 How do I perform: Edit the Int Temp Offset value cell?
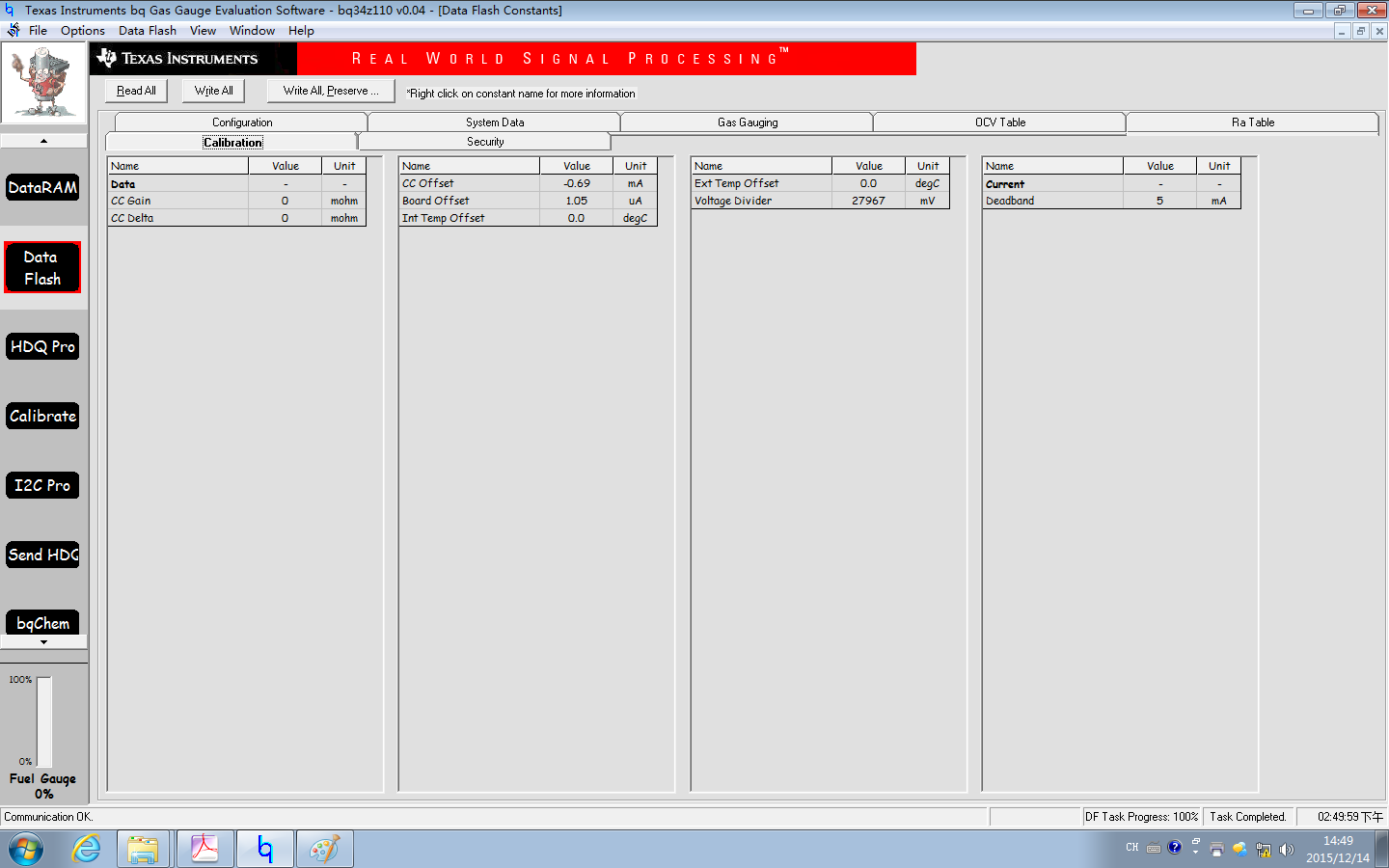coord(577,218)
